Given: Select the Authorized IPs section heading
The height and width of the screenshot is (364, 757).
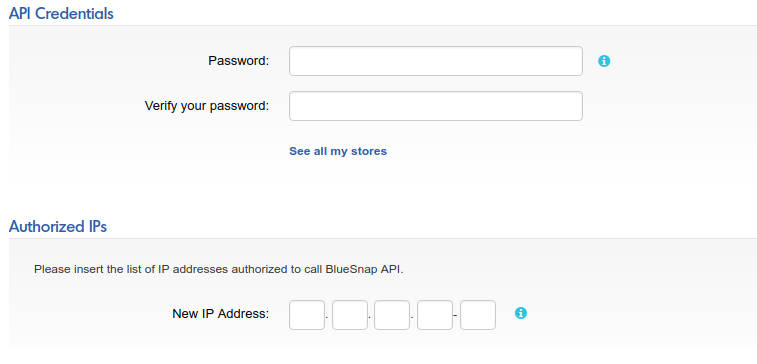Looking at the screenshot, I should pos(58,226).
